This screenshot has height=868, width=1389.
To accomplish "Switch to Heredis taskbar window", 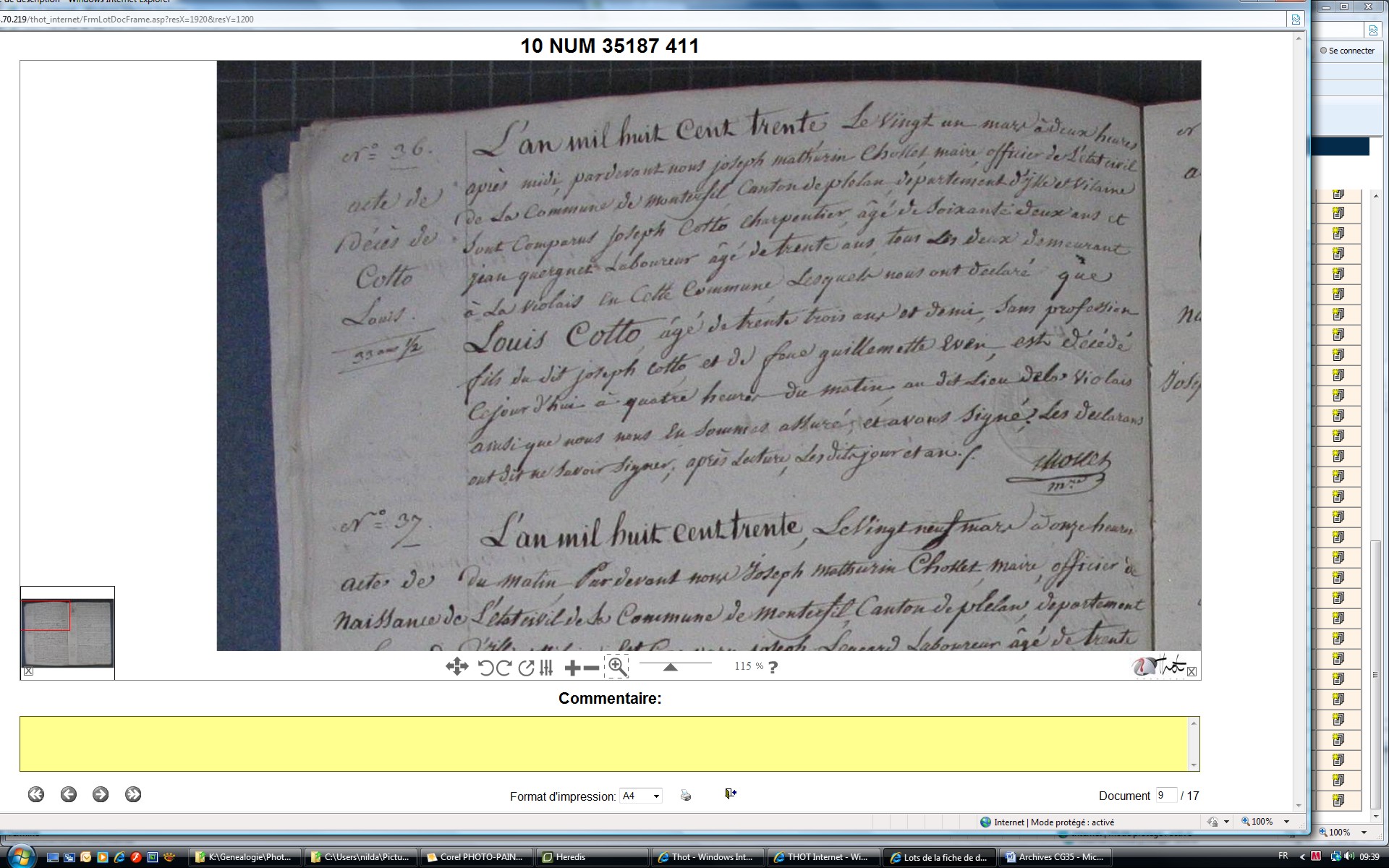I will pos(593,857).
